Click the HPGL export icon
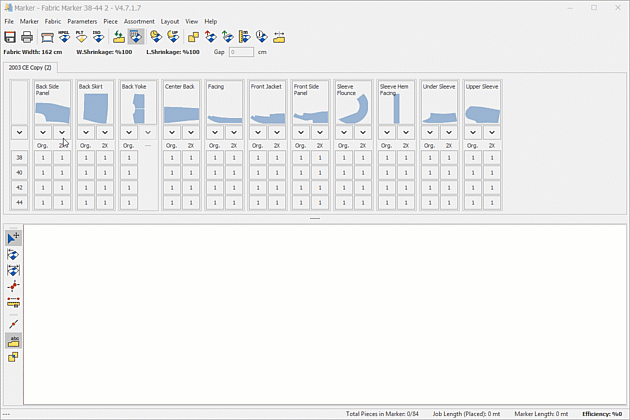The height and width of the screenshot is (420, 630). (62, 37)
